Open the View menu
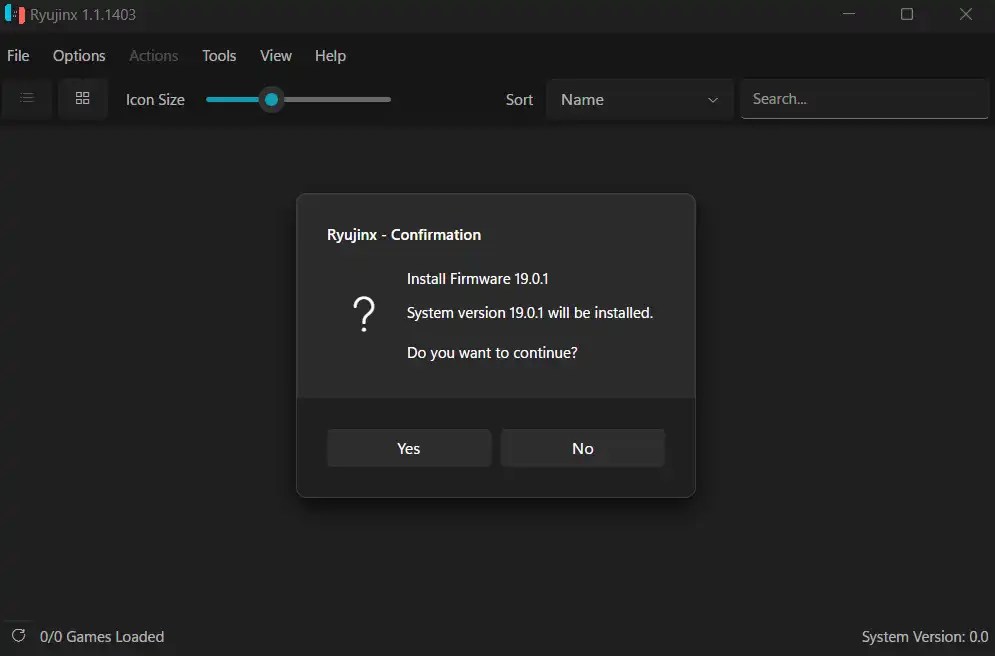This screenshot has height=656, width=995. click(275, 56)
